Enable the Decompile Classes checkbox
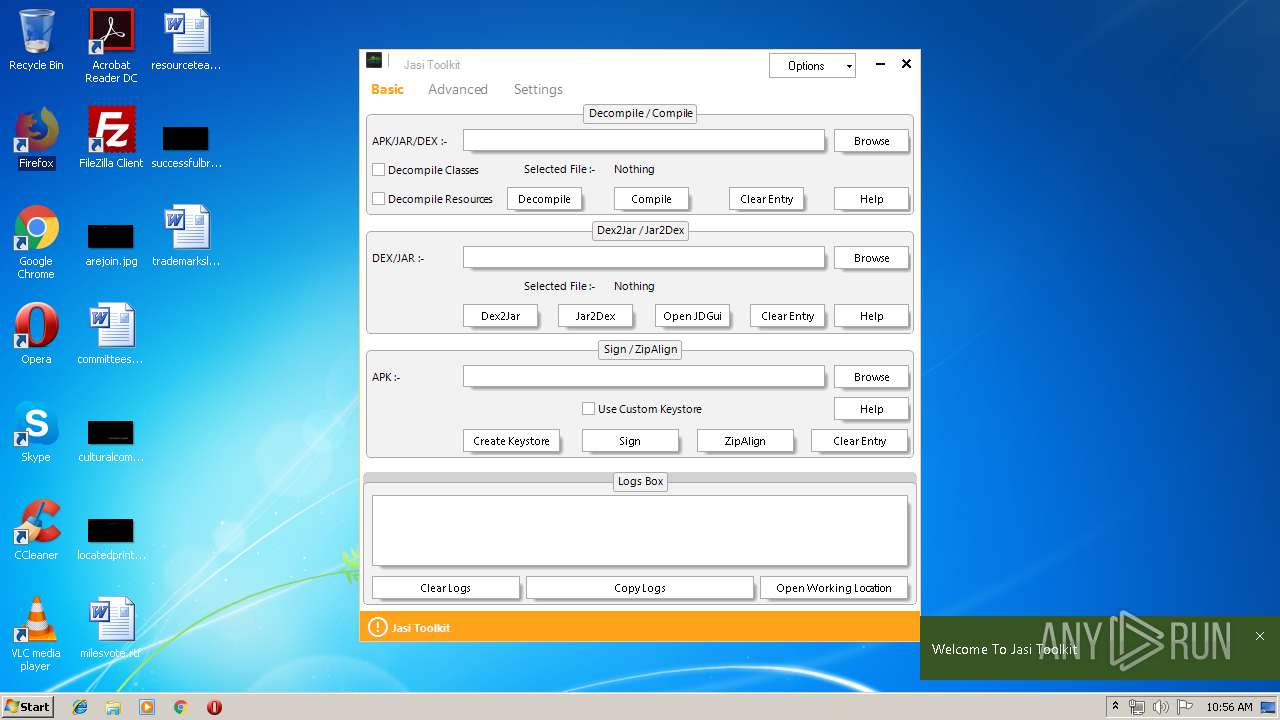Viewport: 1280px width, 720px height. pos(379,170)
